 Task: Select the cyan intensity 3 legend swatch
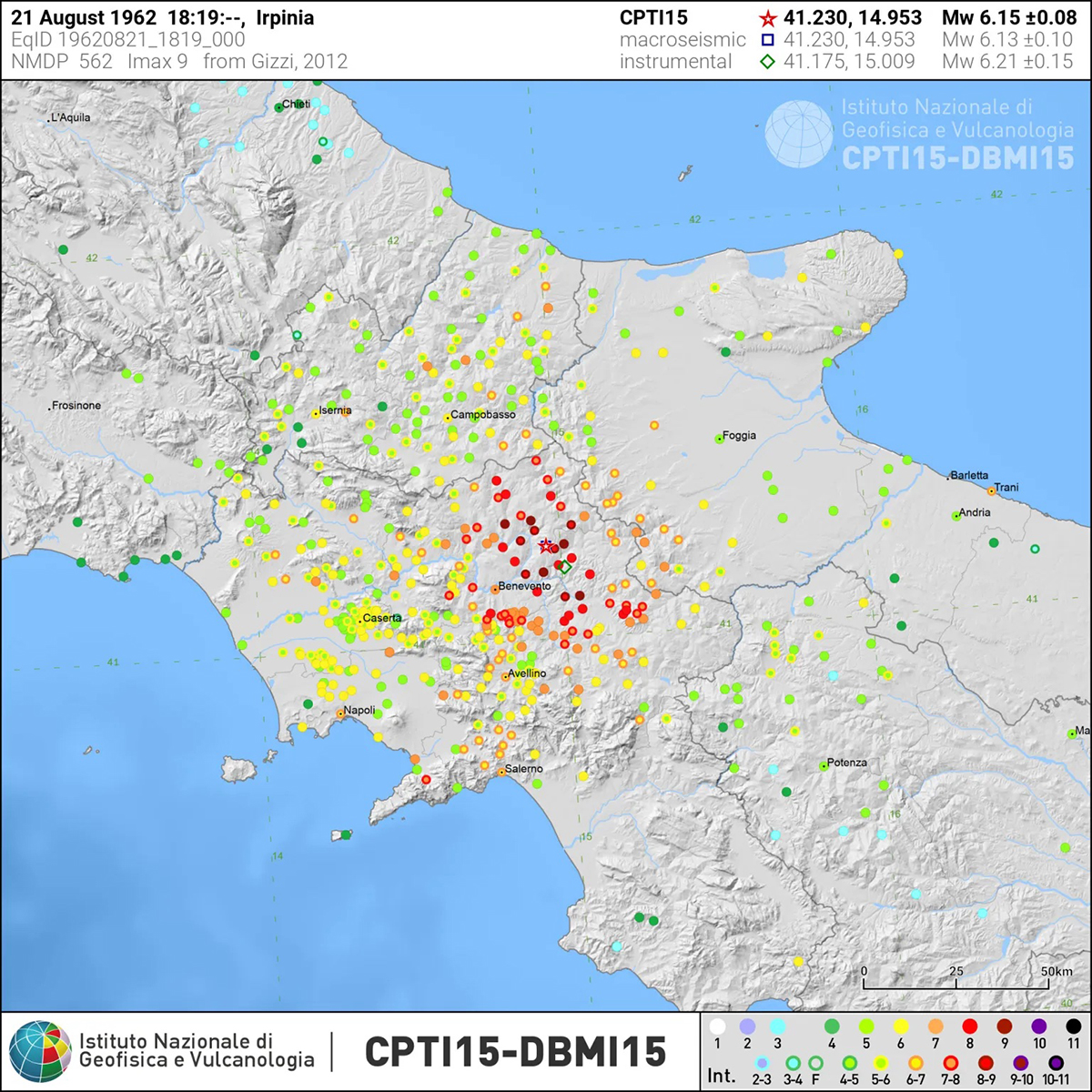[x=776, y=1027]
